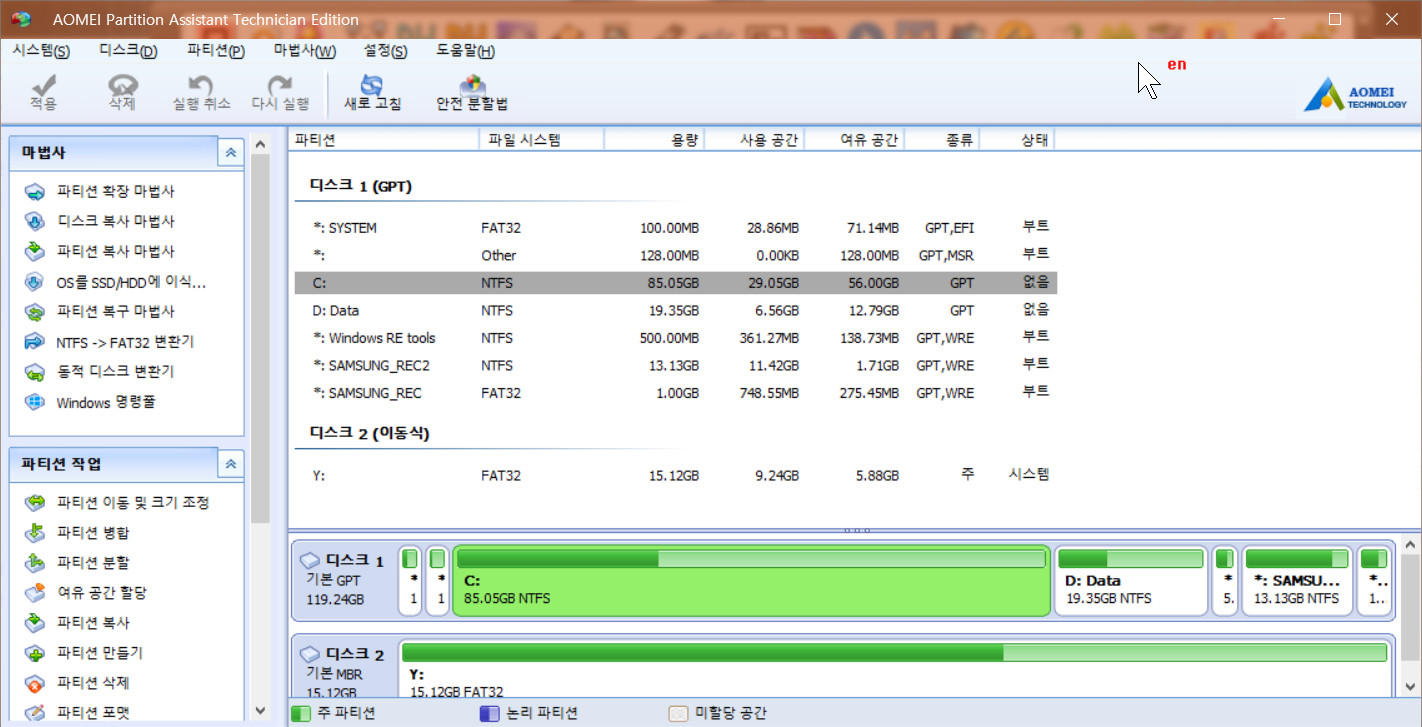This screenshot has width=1422, height=727.
Task: Open the 마법사(W) menu
Action: 305,51
